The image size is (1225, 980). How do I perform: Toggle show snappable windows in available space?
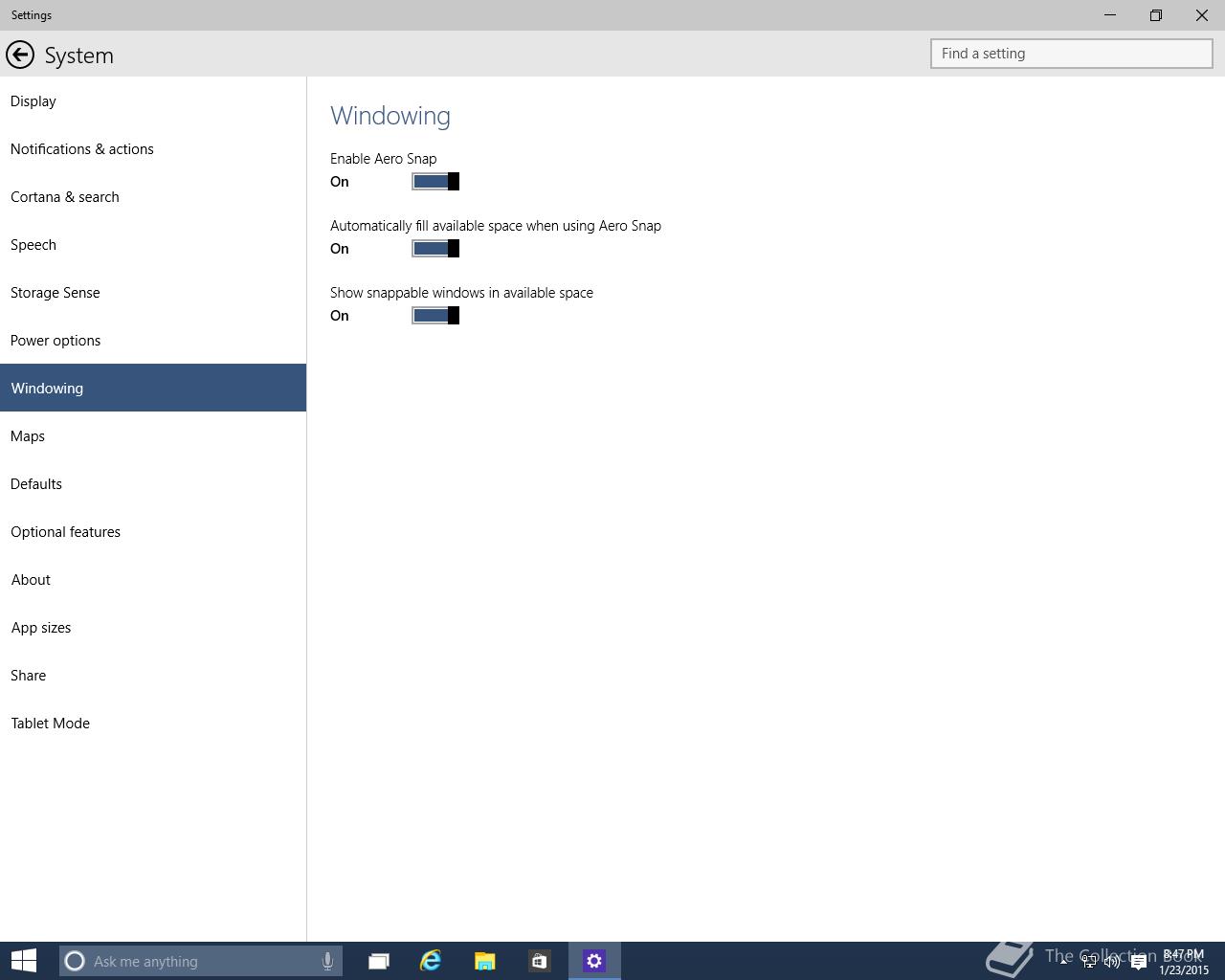(x=435, y=315)
